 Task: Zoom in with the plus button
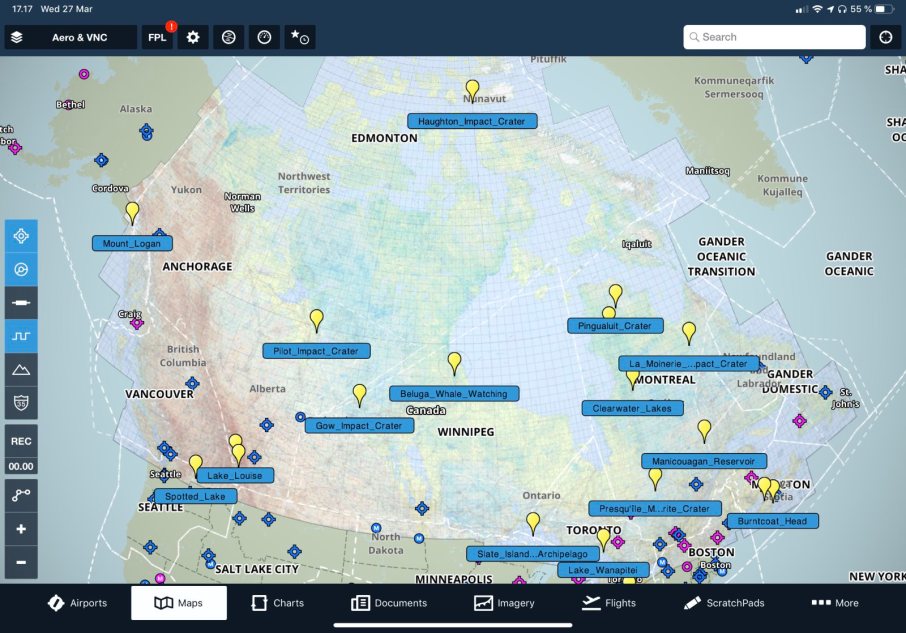tap(21, 529)
